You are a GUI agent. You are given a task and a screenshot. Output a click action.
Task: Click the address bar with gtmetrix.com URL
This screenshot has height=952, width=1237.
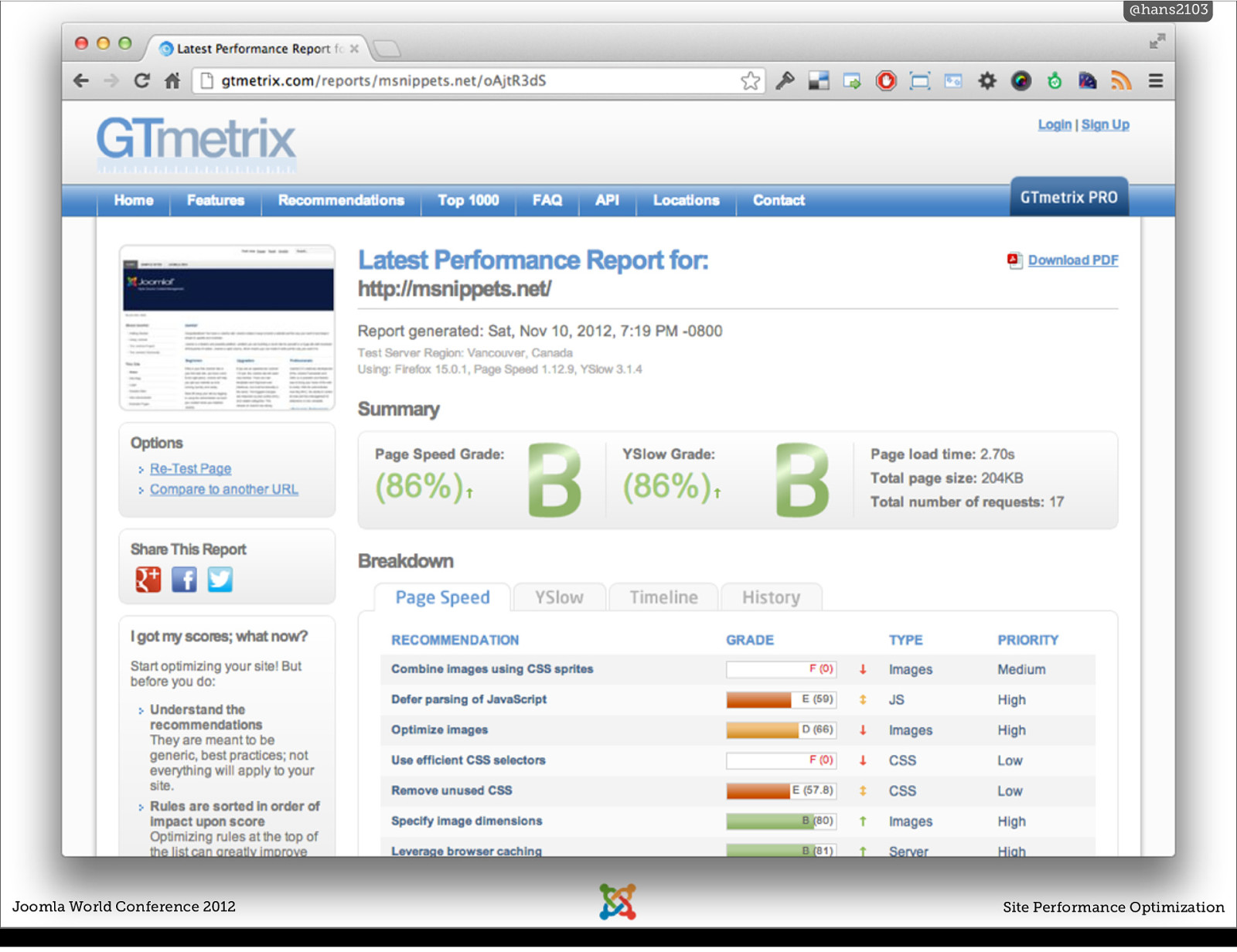pyautogui.click(x=479, y=80)
